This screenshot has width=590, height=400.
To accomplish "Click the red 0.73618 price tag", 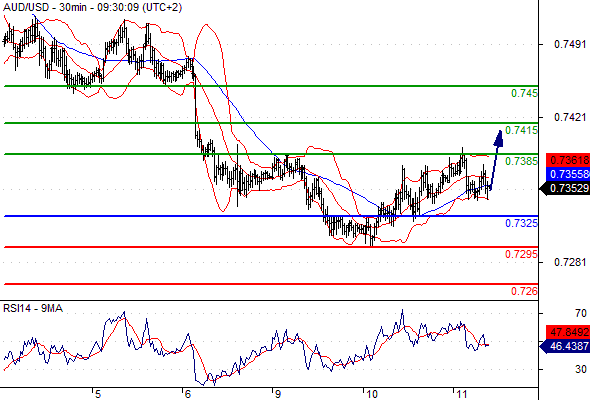I will tap(568, 160).
